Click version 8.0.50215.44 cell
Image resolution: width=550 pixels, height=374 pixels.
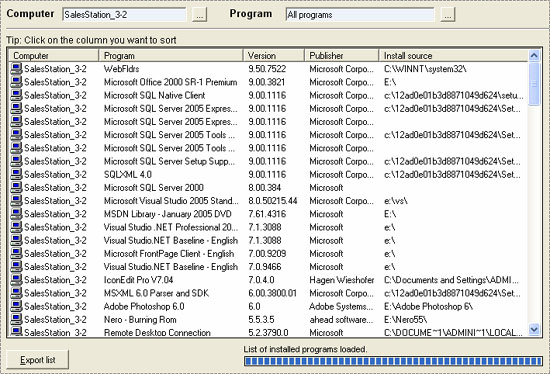(273, 201)
